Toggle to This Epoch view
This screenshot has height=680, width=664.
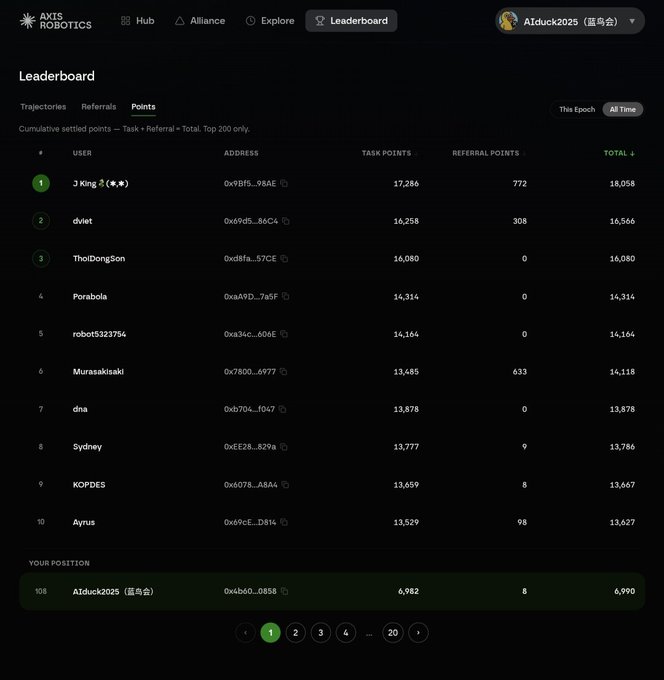tap(577, 109)
